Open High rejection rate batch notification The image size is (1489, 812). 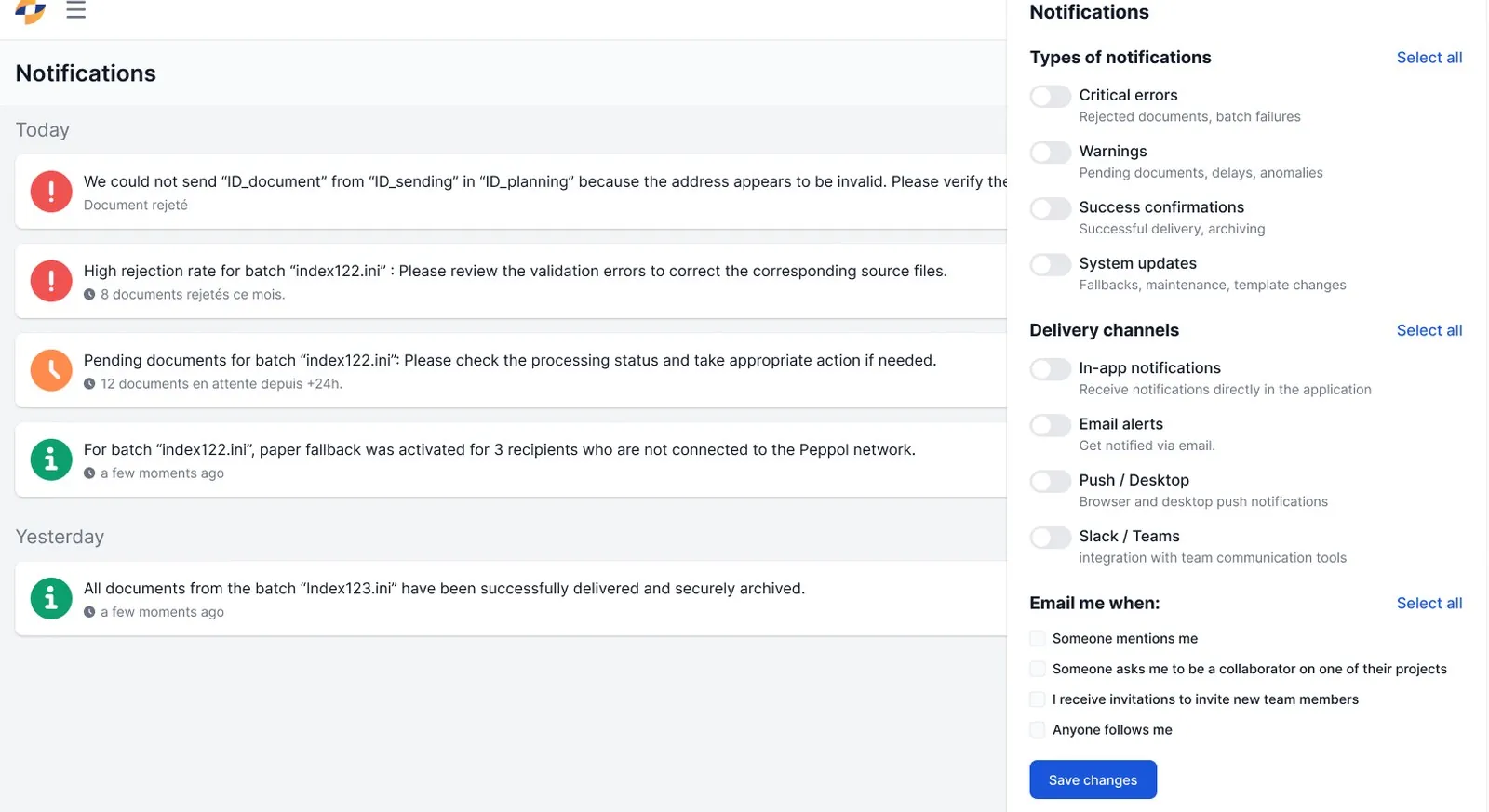pos(511,281)
